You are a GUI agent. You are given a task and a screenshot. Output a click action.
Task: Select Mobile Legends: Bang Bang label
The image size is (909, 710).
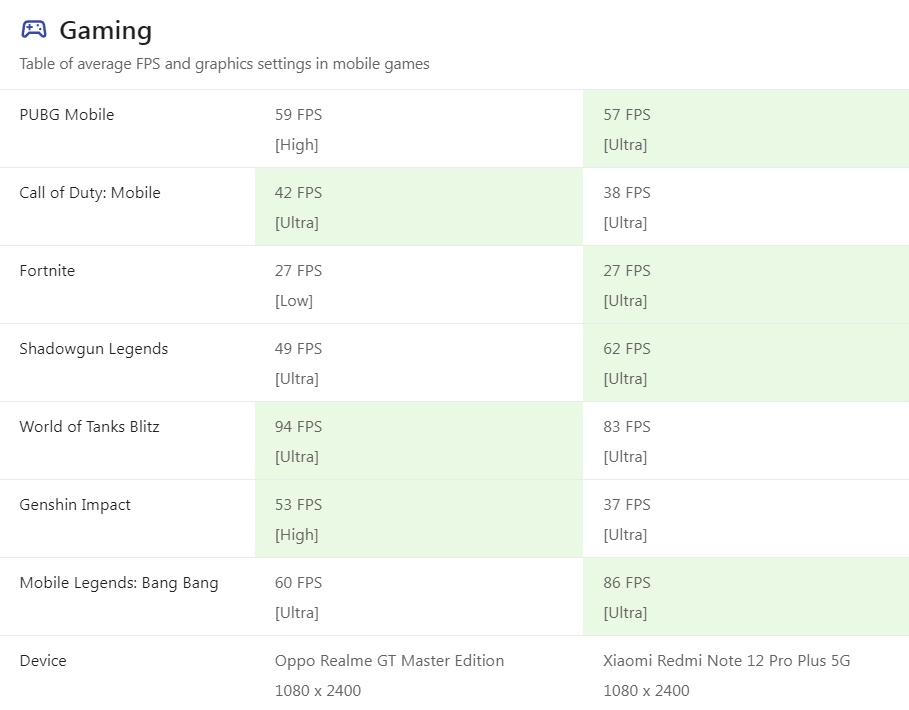119,583
